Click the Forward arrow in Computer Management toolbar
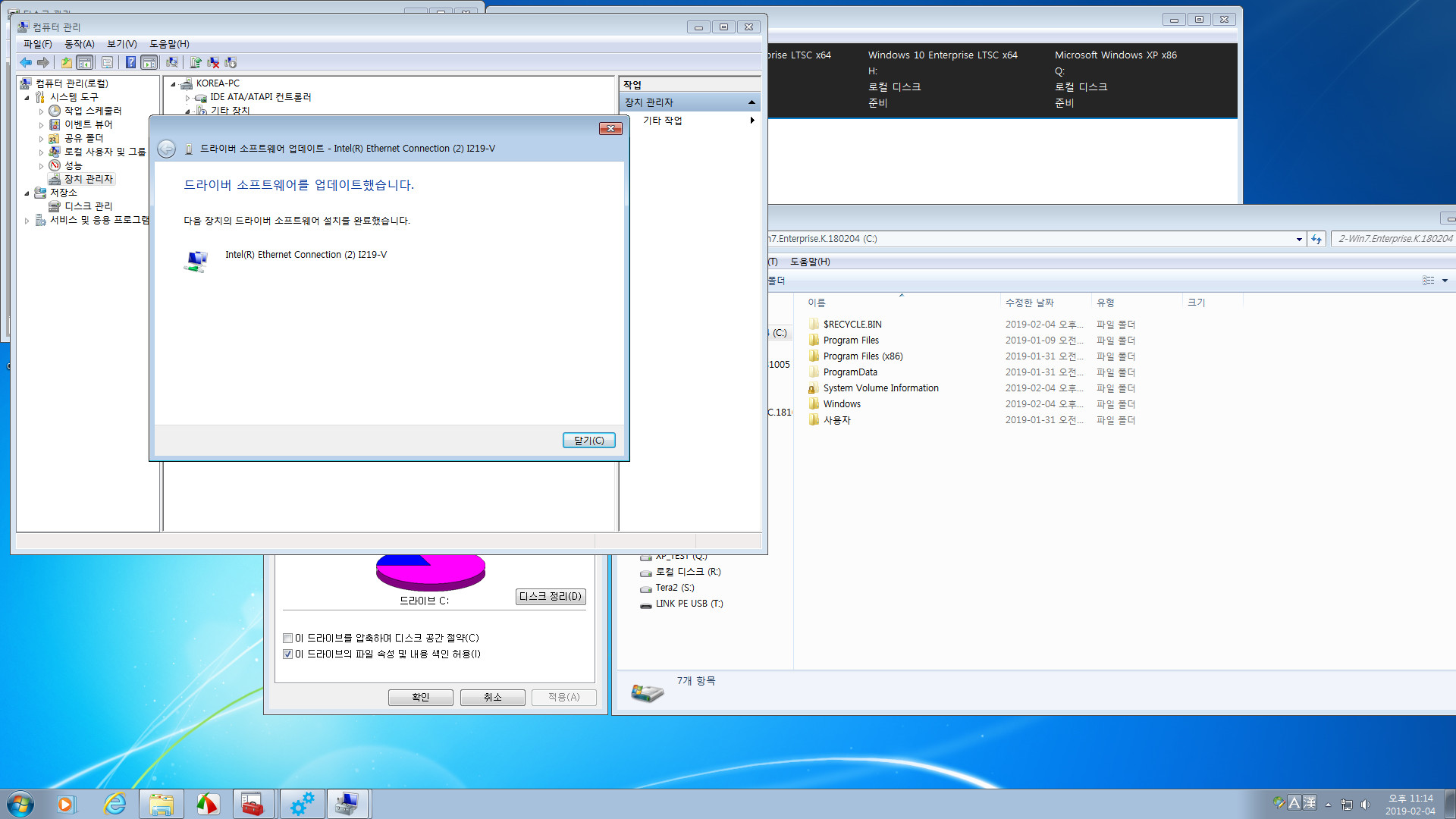Viewport: 1456px width, 819px height. (43, 62)
